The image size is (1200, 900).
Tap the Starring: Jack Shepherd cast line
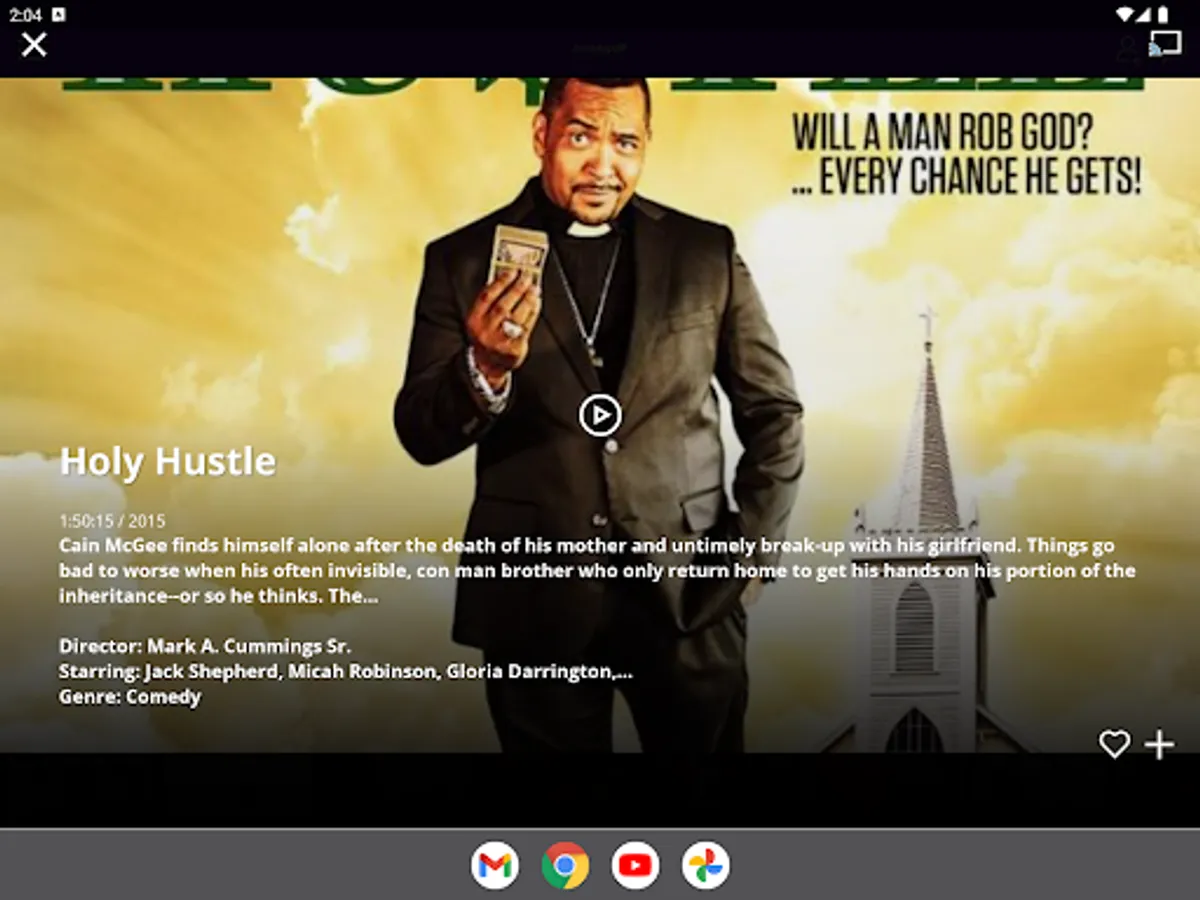pos(346,671)
